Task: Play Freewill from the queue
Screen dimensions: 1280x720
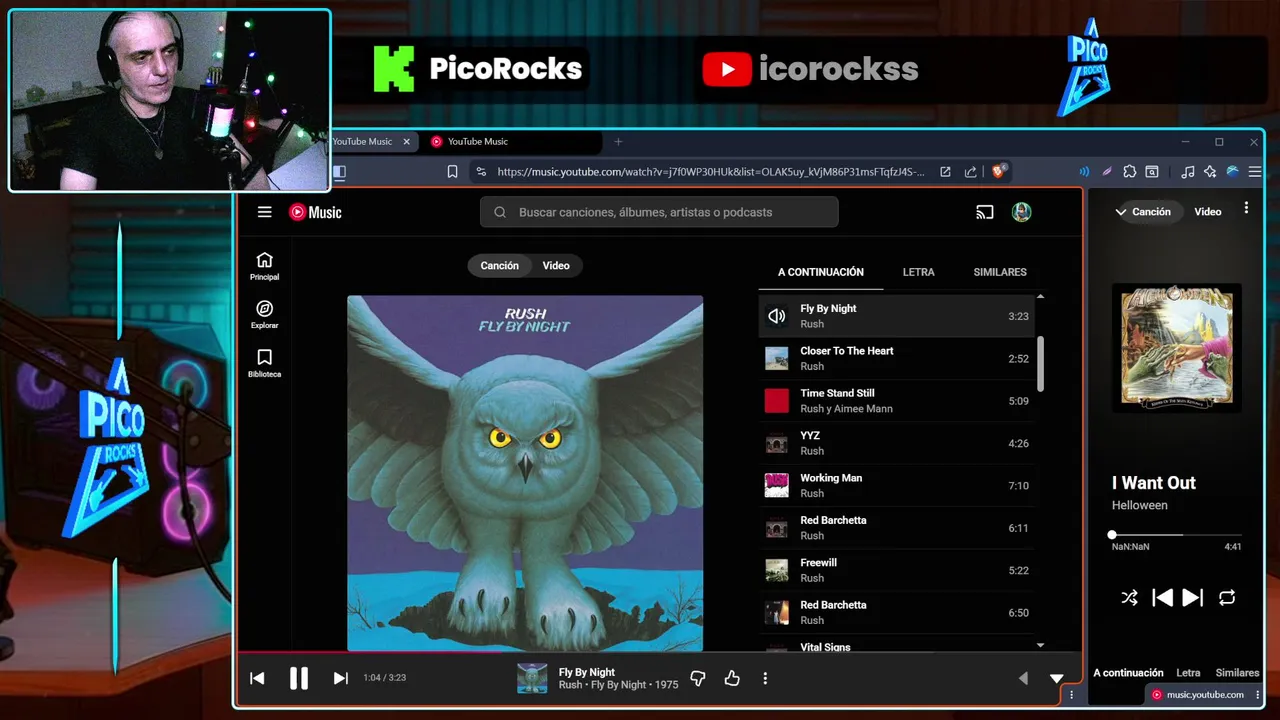Action: coord(896,570)
